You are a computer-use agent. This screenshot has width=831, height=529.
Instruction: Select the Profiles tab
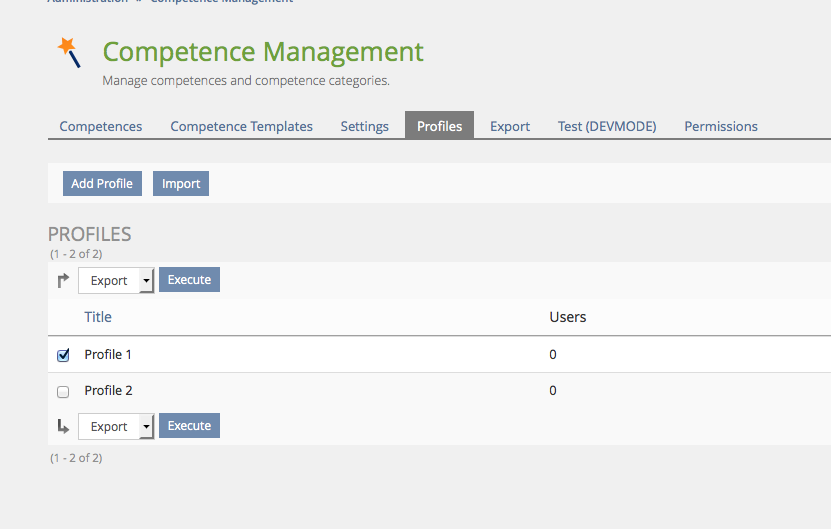coord(439,126)
